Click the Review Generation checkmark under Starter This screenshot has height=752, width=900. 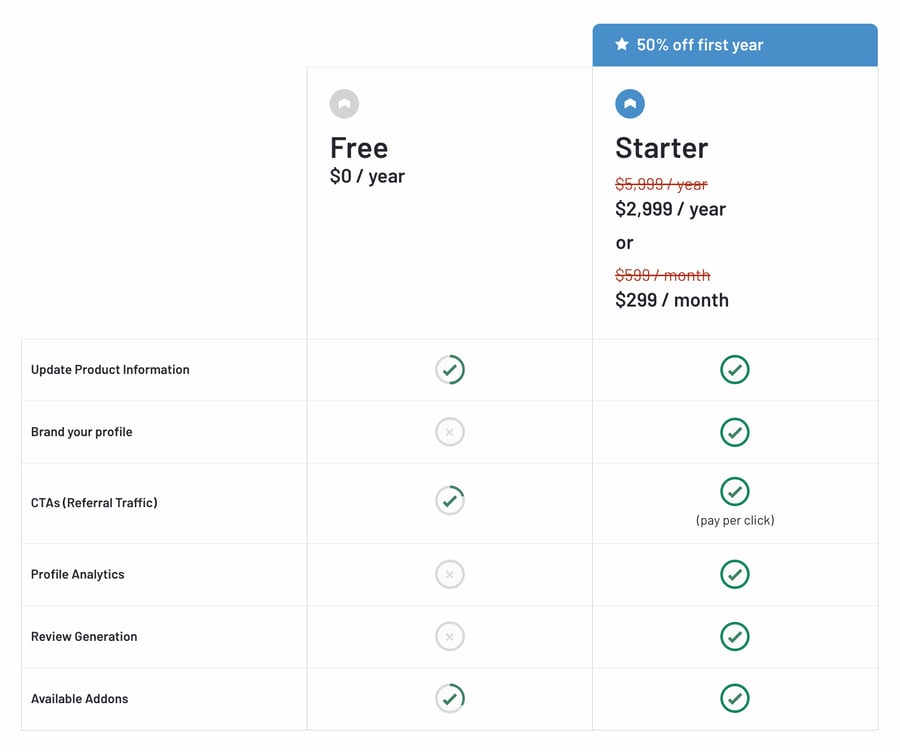pos(735,636)
